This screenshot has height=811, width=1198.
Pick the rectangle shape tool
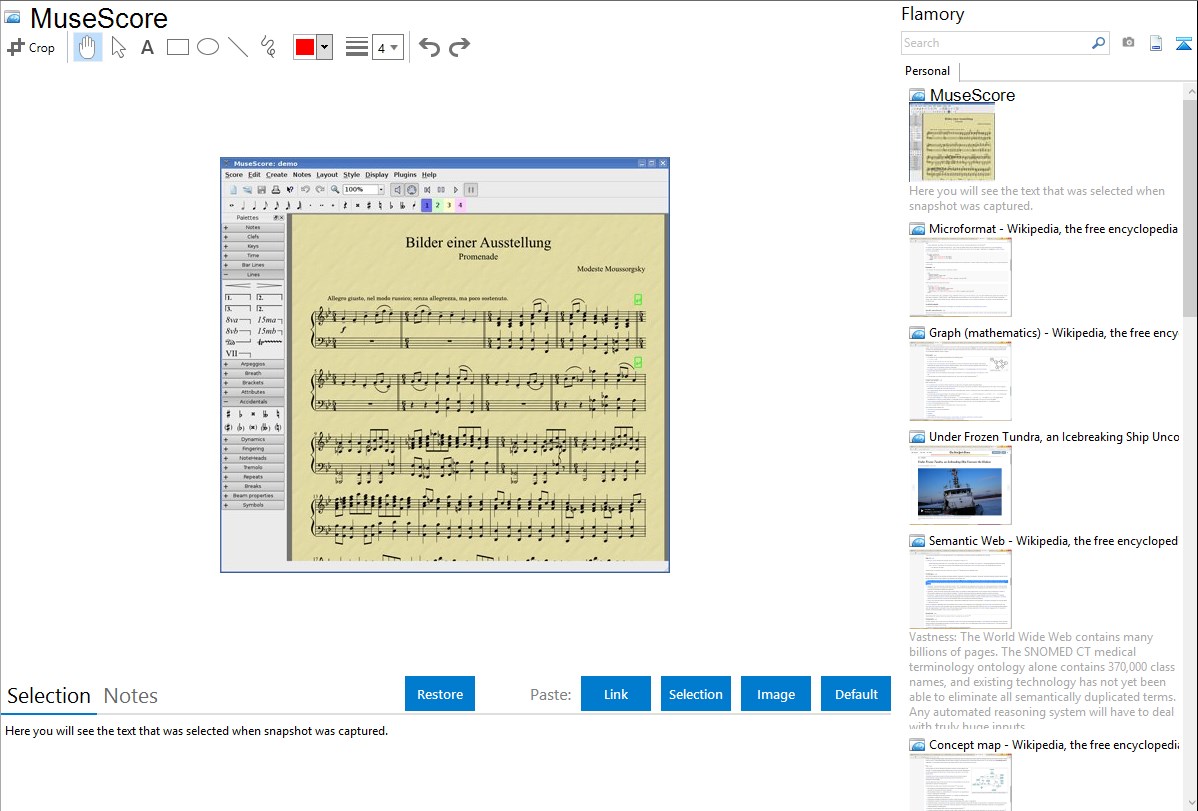178,47
